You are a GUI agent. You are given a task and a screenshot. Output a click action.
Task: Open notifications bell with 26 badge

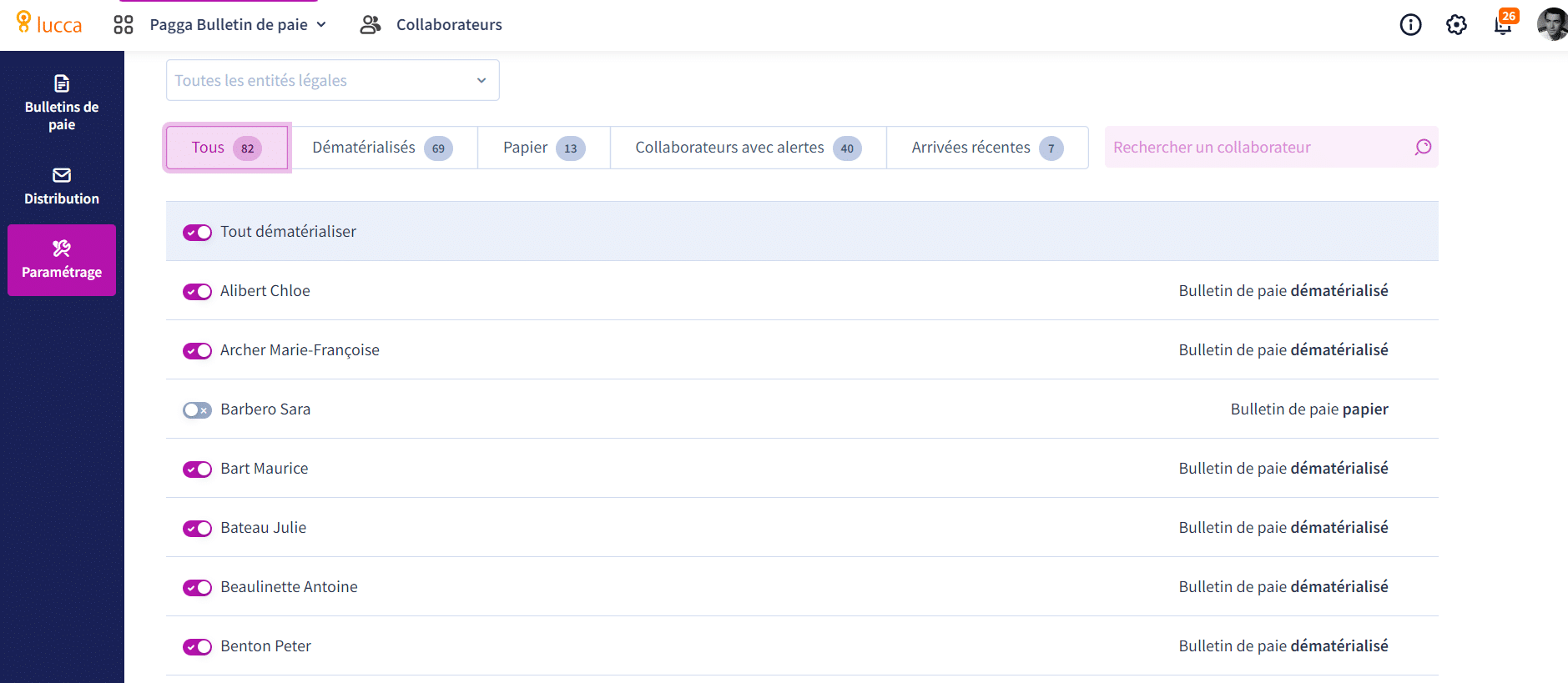point(1503,25)
